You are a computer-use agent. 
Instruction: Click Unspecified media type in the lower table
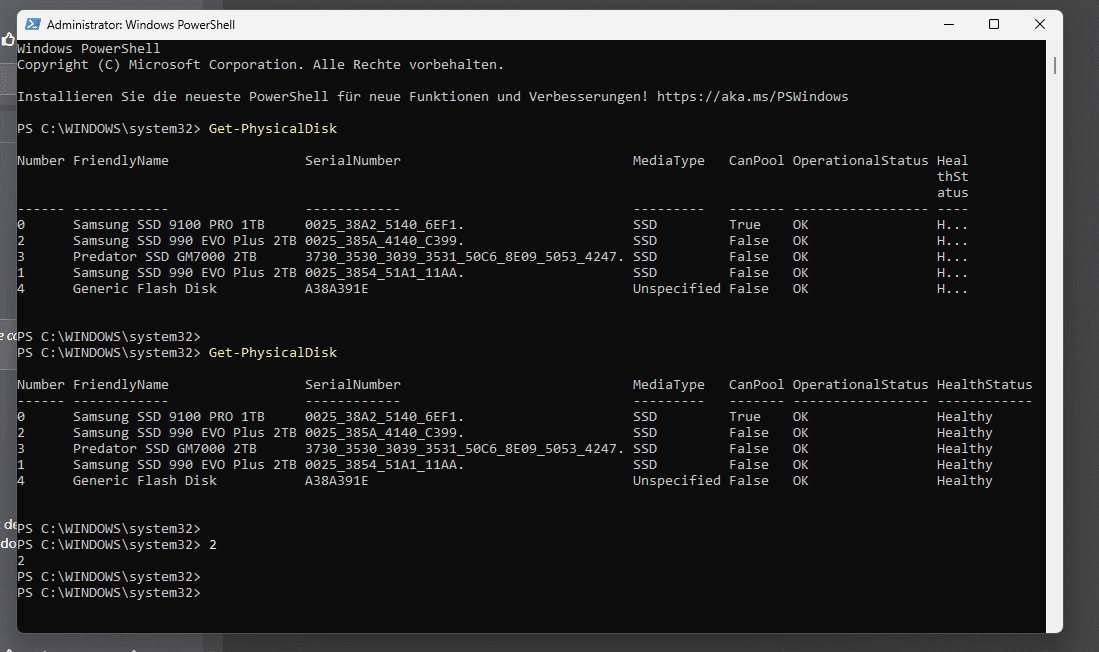[676, 481]
